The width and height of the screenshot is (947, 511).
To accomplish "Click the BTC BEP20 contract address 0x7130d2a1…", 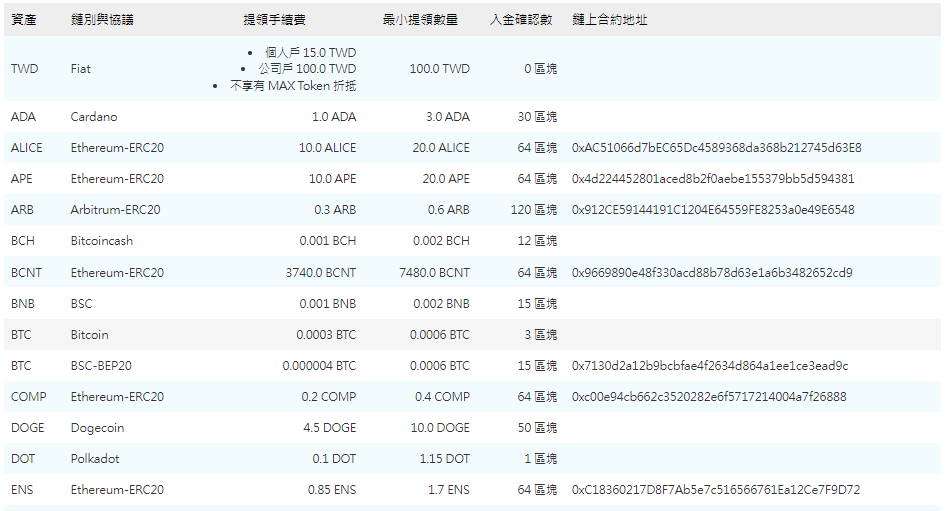I will click(x=710, y=366).
